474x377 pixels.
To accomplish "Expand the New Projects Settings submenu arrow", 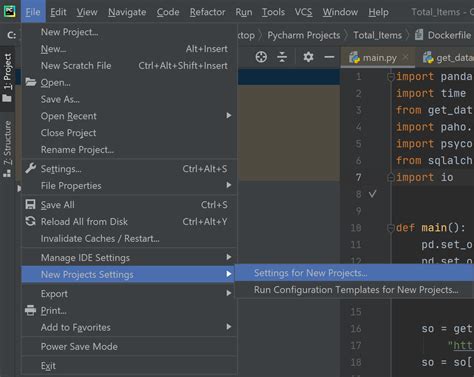I will click(x=229, y=274).
